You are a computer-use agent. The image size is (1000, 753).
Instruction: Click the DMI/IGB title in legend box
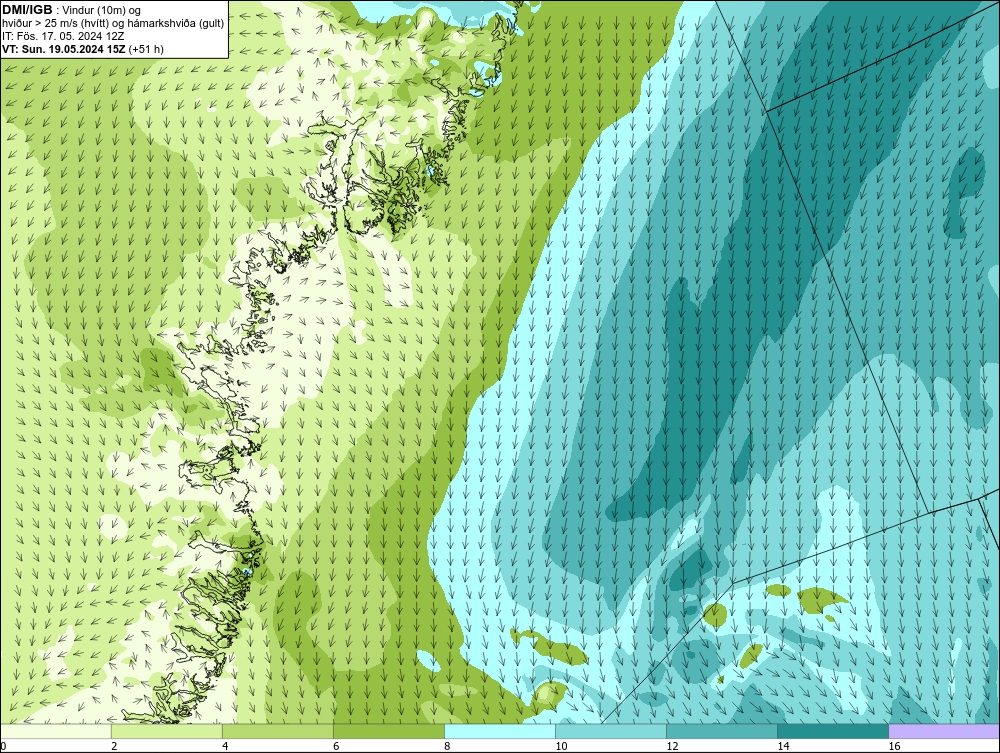pyautogui.click(x=27, y=10)
